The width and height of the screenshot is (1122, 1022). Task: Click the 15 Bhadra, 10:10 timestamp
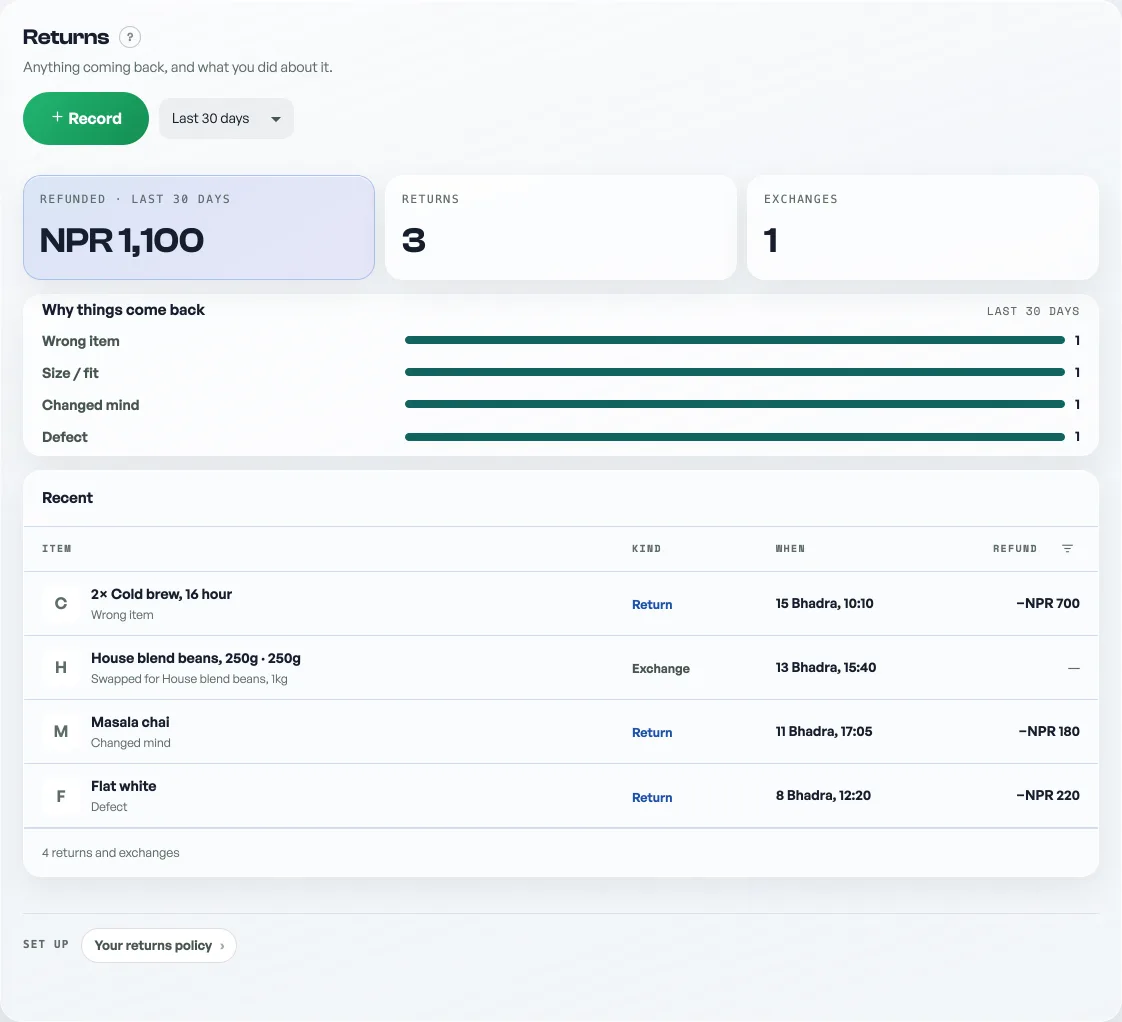tap(824, 603)
